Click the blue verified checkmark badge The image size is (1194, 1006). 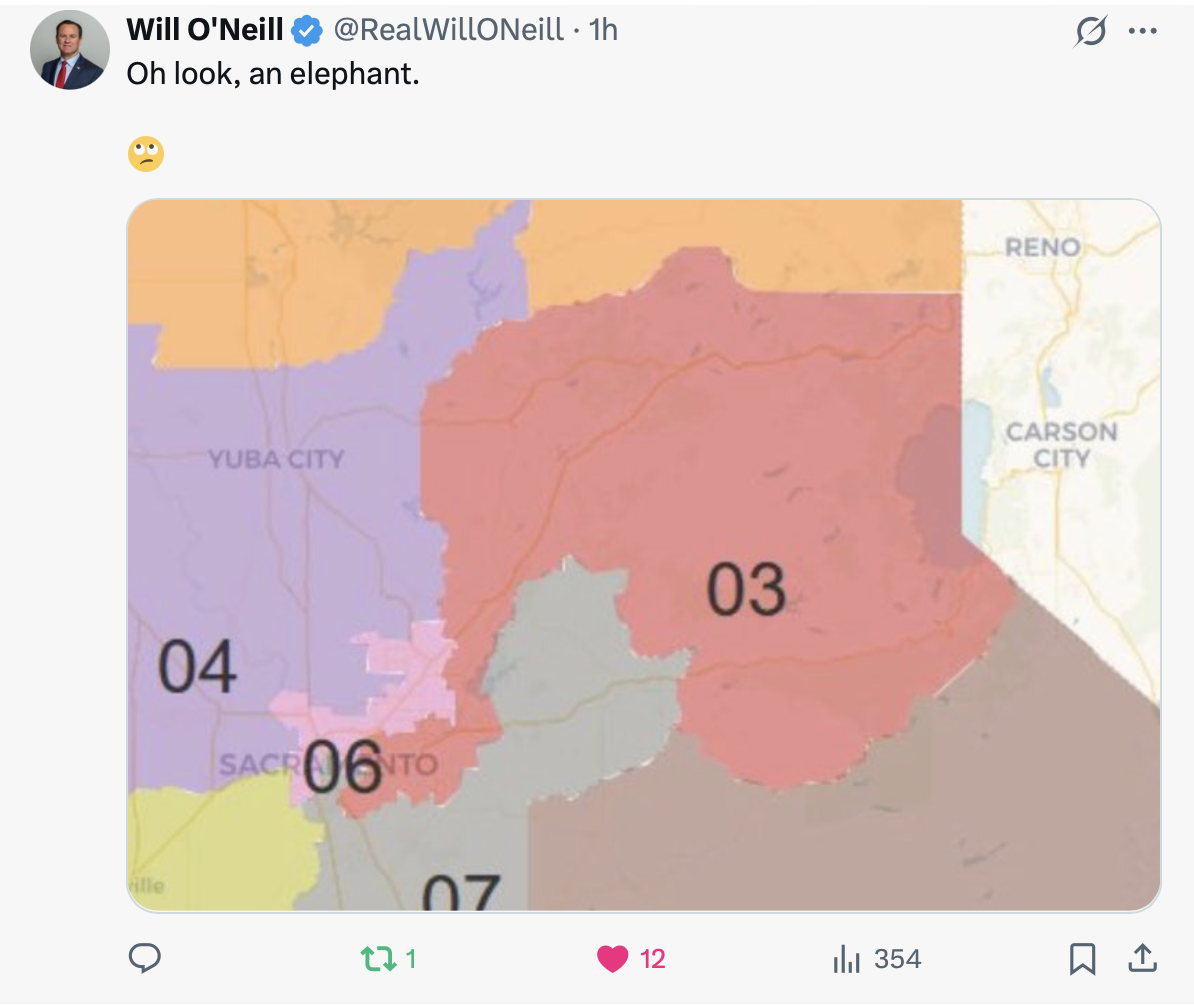click(x=307, y=32)
